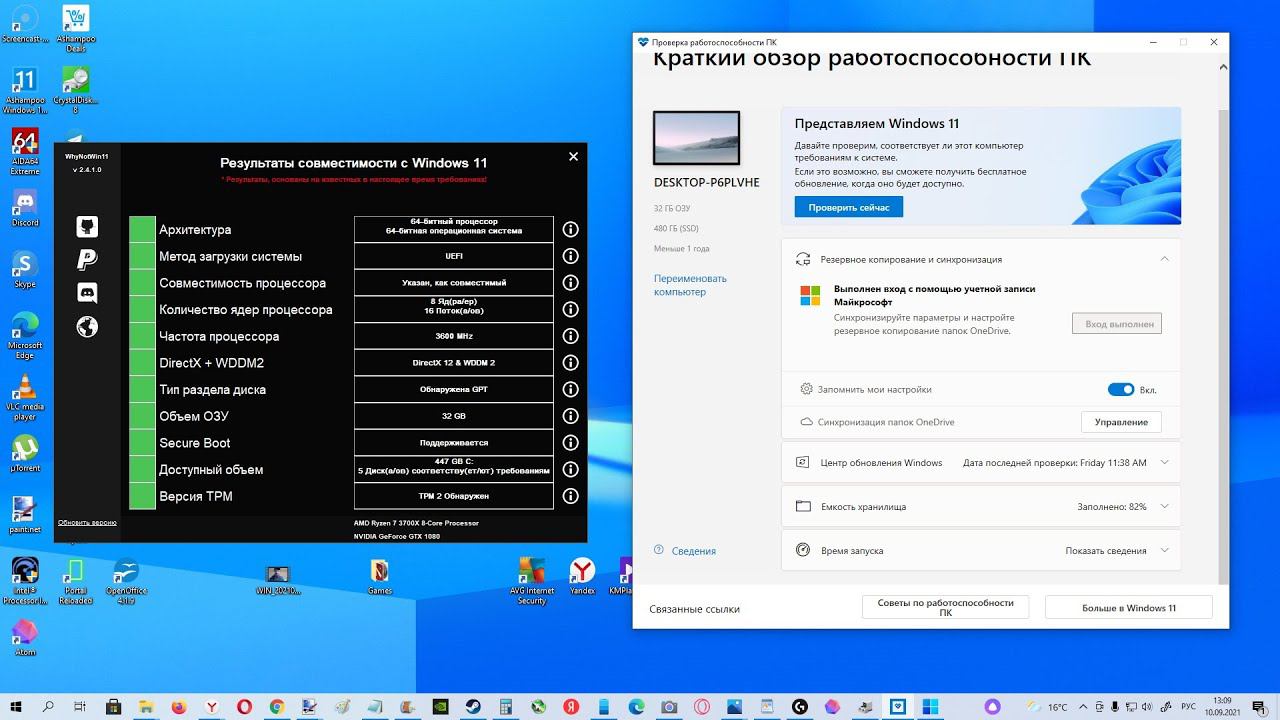This screenshot has width=1280, height=720.
Task: Click the PC wallpaper thumbnail above DESKTOP-P6PLVHE
Action: click(696, 138)
